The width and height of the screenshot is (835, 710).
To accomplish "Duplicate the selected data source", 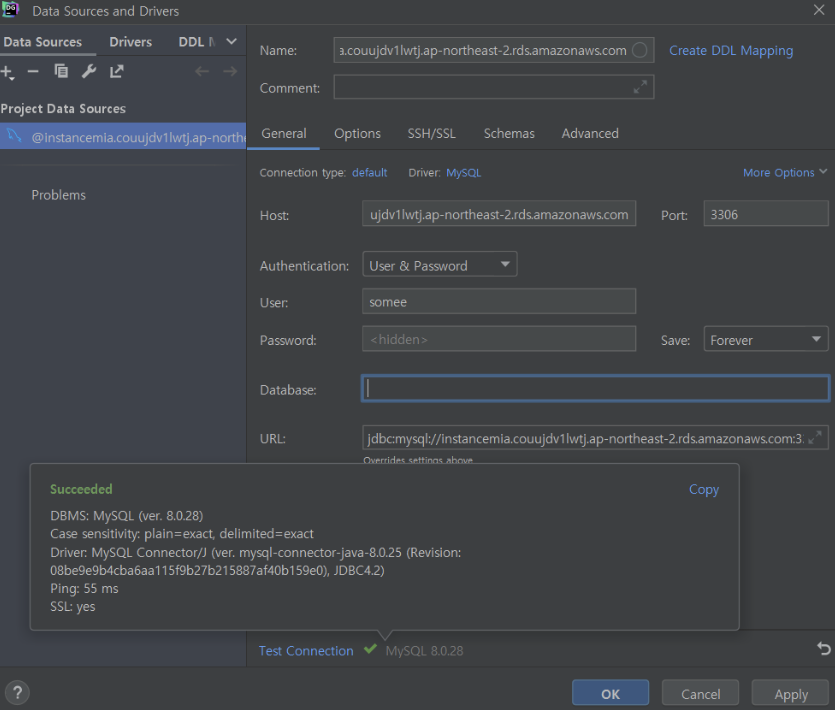I will click(61, 71).
